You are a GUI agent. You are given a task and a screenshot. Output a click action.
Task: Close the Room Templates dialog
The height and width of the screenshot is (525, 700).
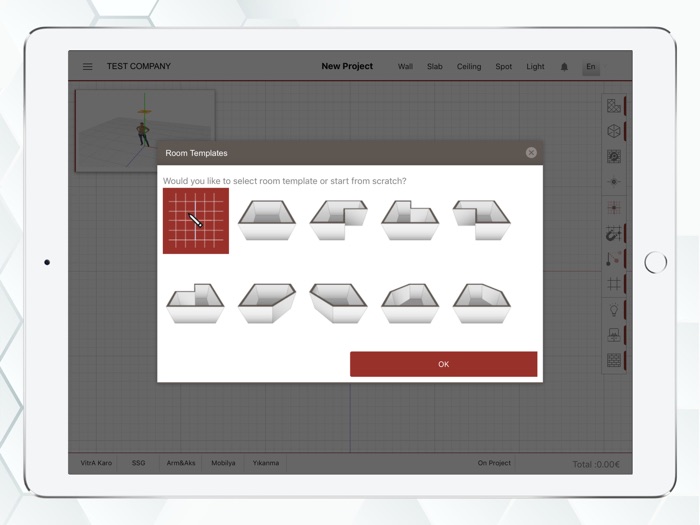531,153
